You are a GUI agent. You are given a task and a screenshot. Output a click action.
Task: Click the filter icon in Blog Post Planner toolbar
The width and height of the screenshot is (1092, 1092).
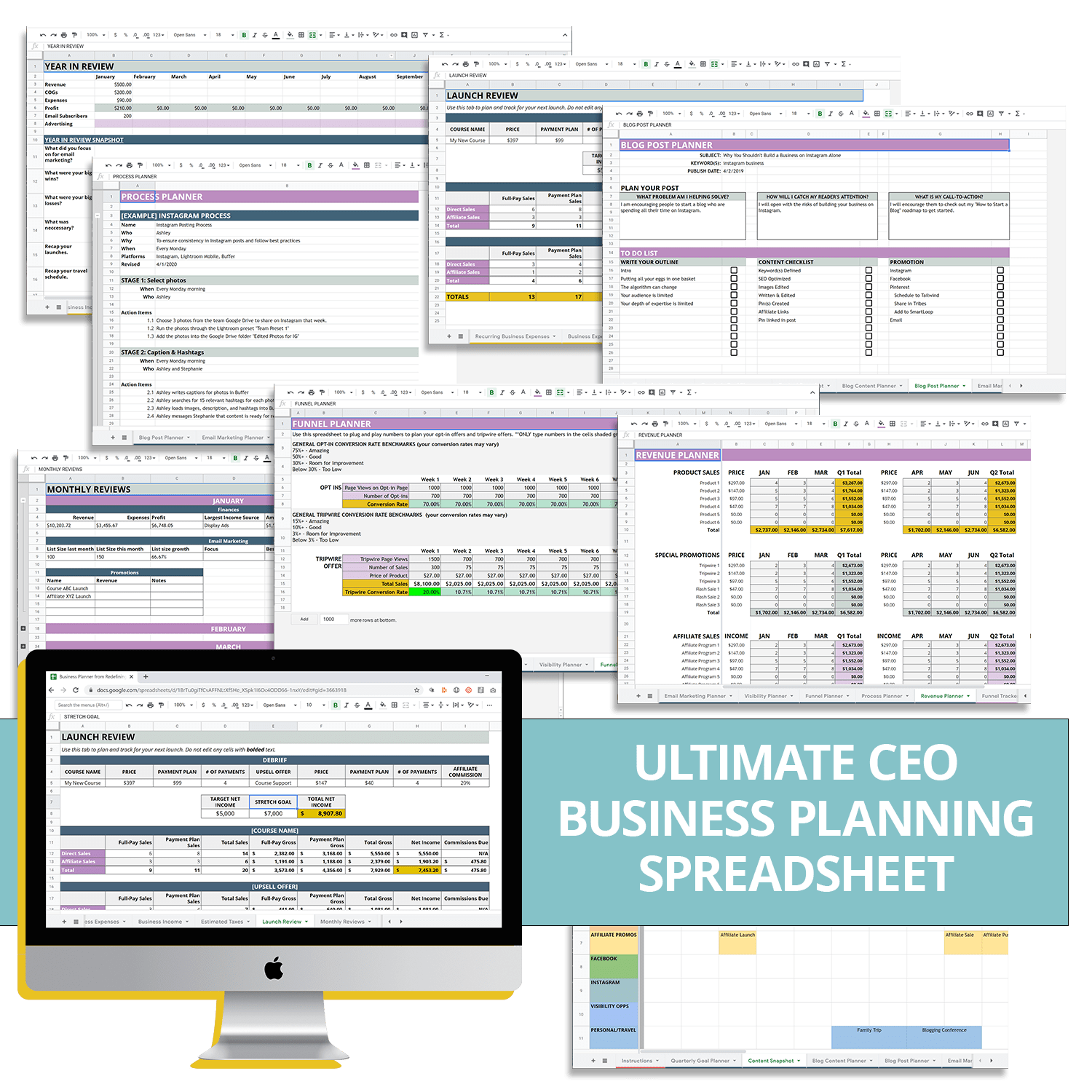pyautogui.click(x=1000, y=114)
